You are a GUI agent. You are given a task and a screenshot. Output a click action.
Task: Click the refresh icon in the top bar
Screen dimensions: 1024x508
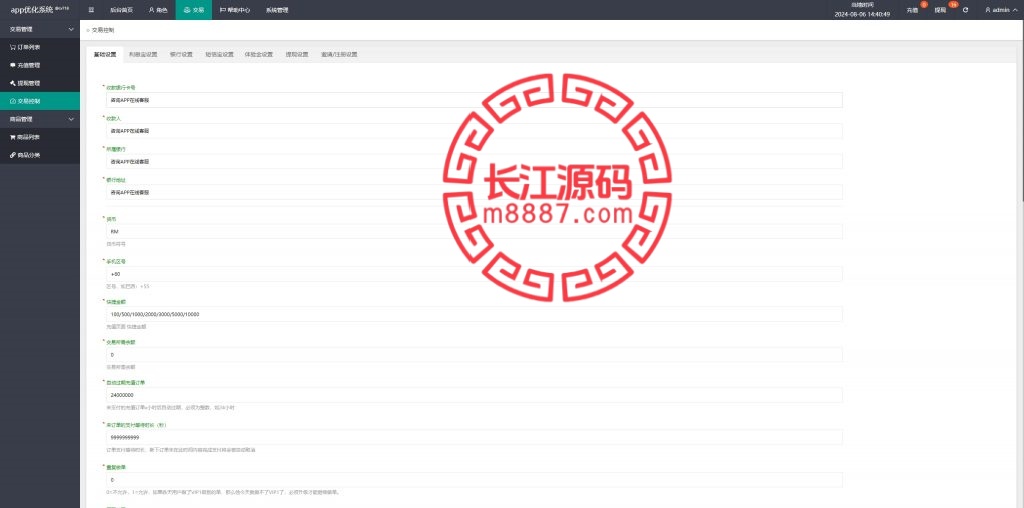pos(965,10)
